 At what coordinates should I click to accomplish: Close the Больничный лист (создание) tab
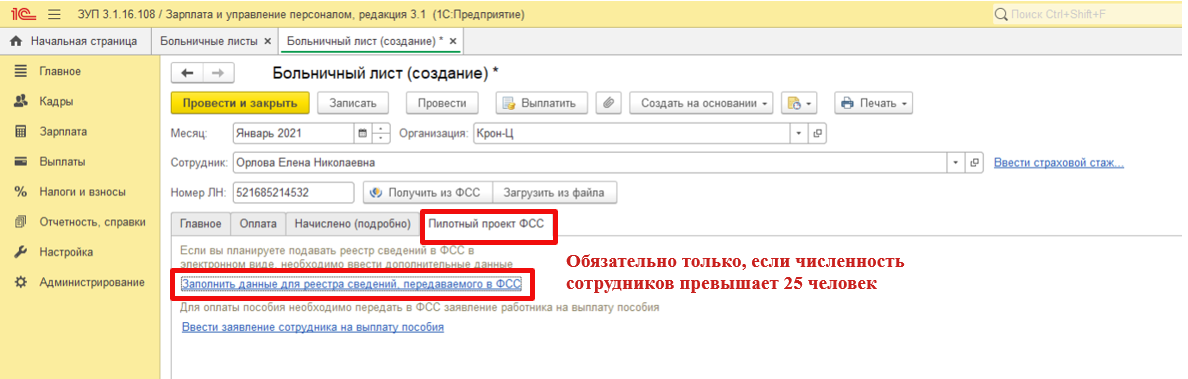tap(452, 41)
